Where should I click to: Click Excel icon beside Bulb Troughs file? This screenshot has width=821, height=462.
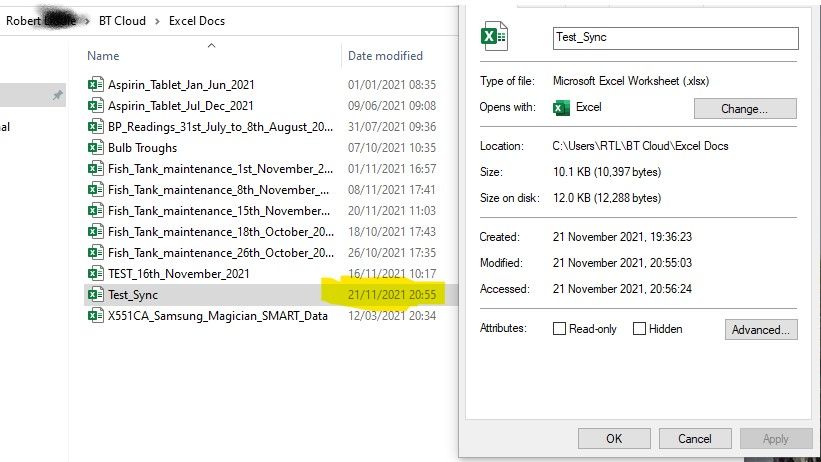click(95, 148)
